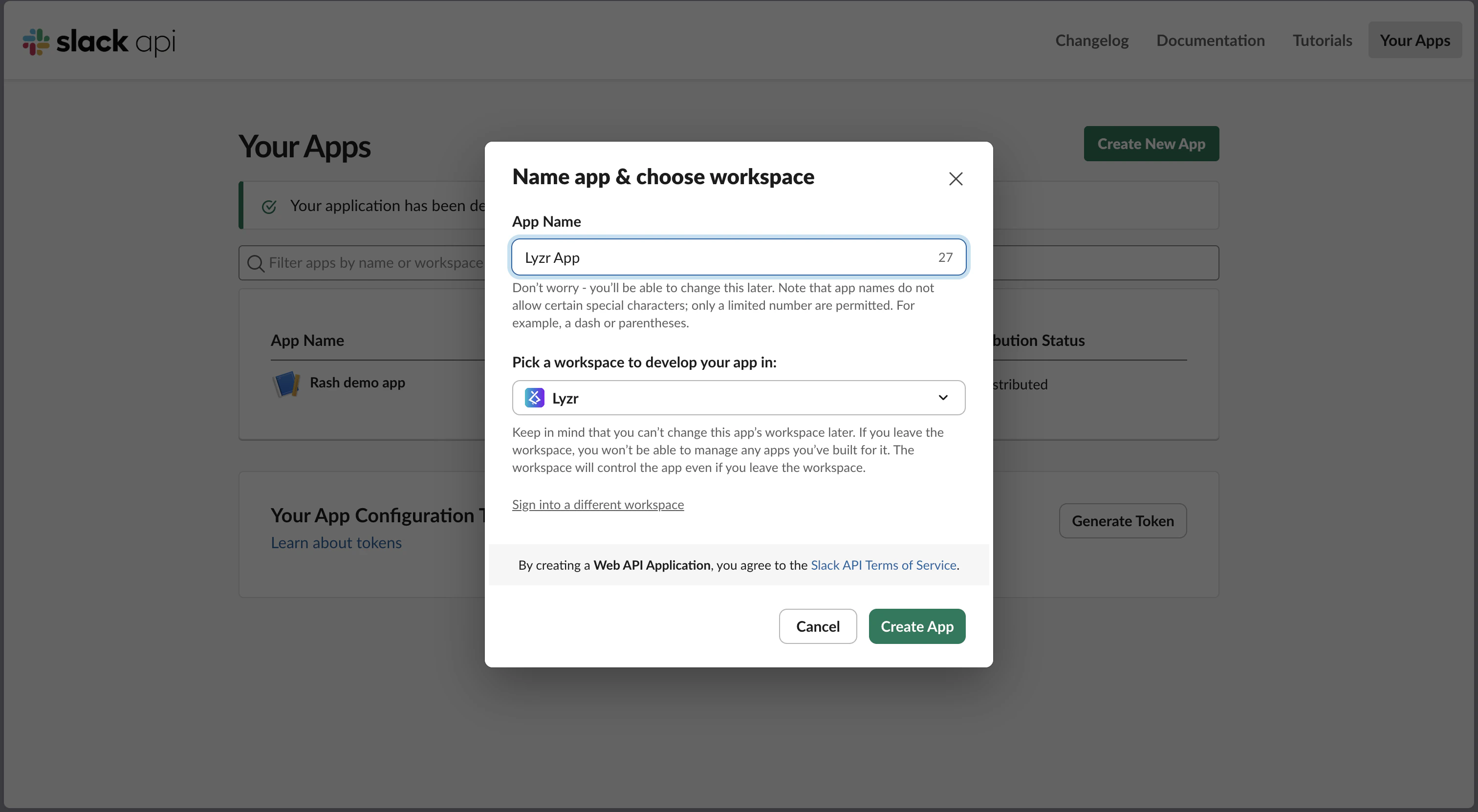
Task: Go to Documentation in top navigation
Action: tap(1210, 41)
